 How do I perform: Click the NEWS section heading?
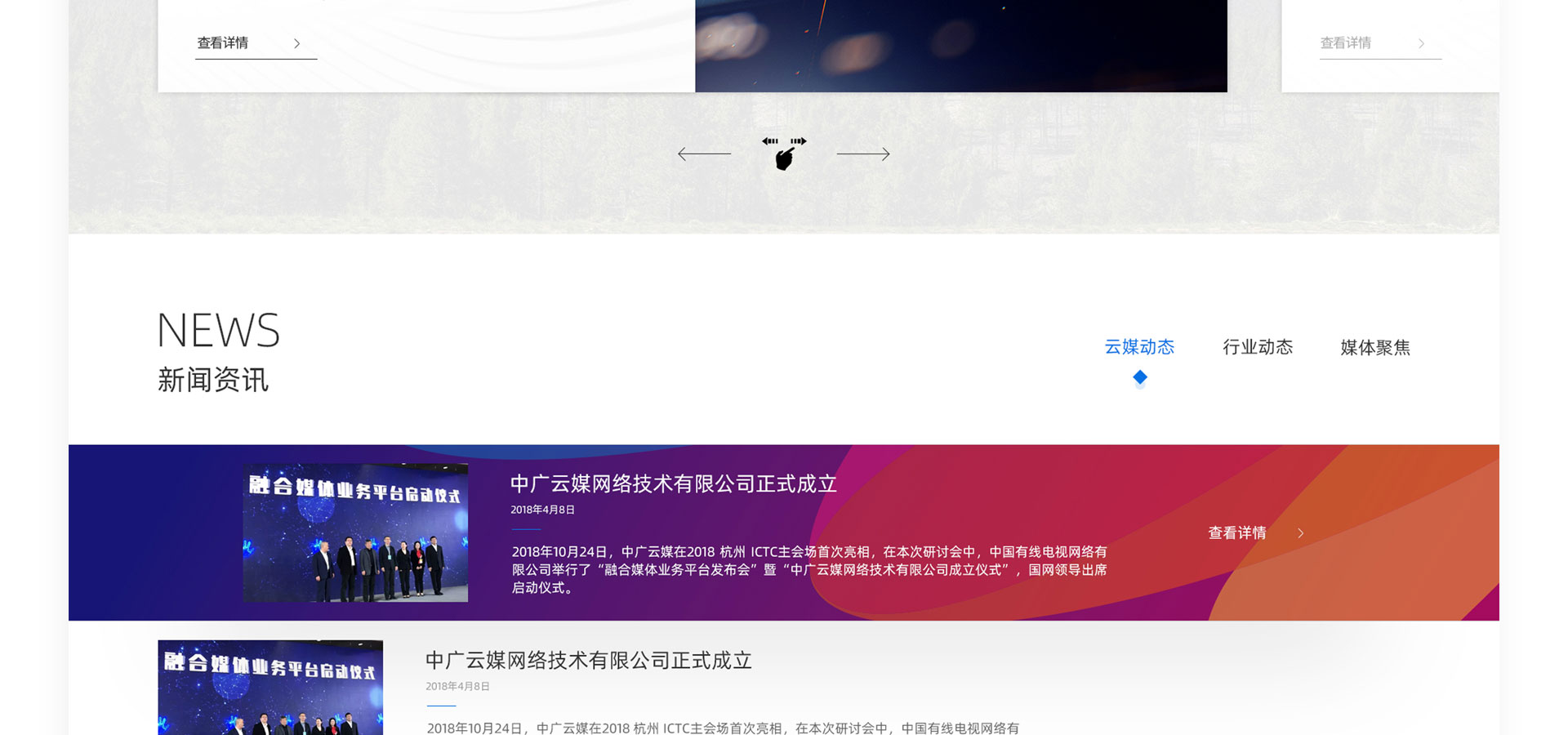[218, 331]
